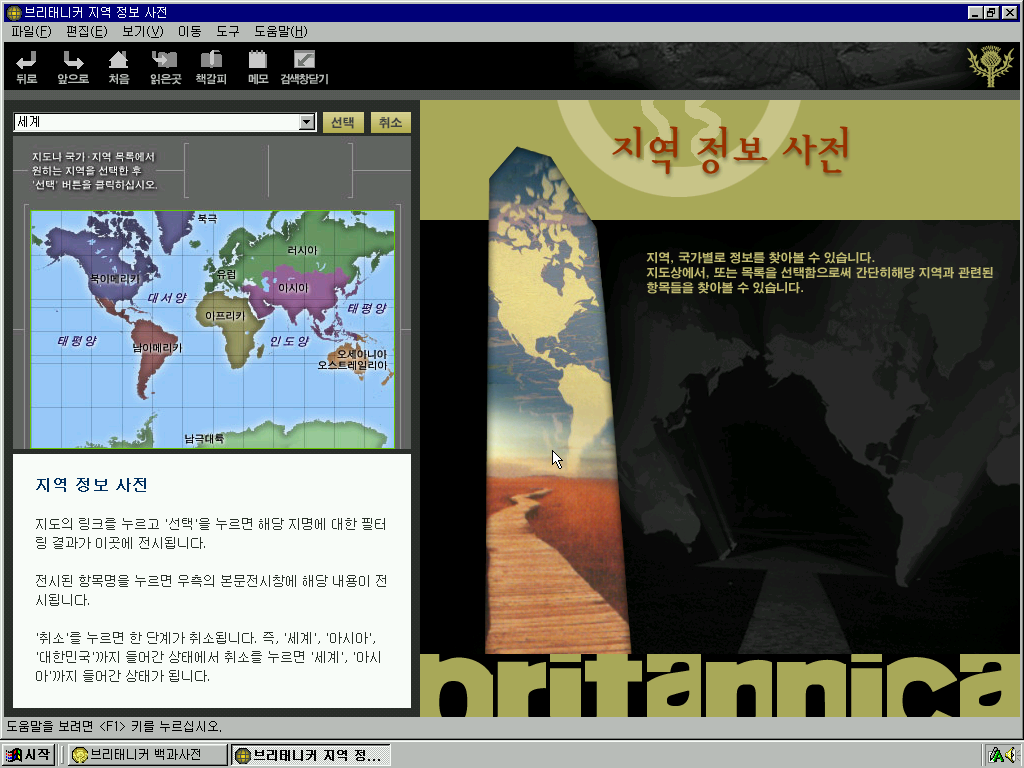Select 아프리카 on the world map
The width and height of the screenshot is (1024, 768).
coord(225,316)
